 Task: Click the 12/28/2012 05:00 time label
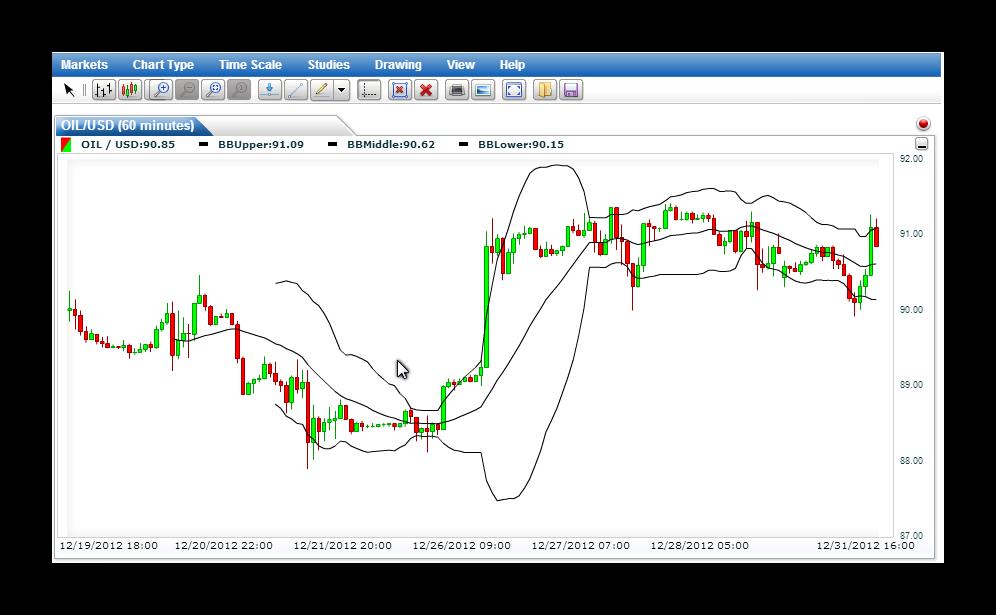[699, 546]
